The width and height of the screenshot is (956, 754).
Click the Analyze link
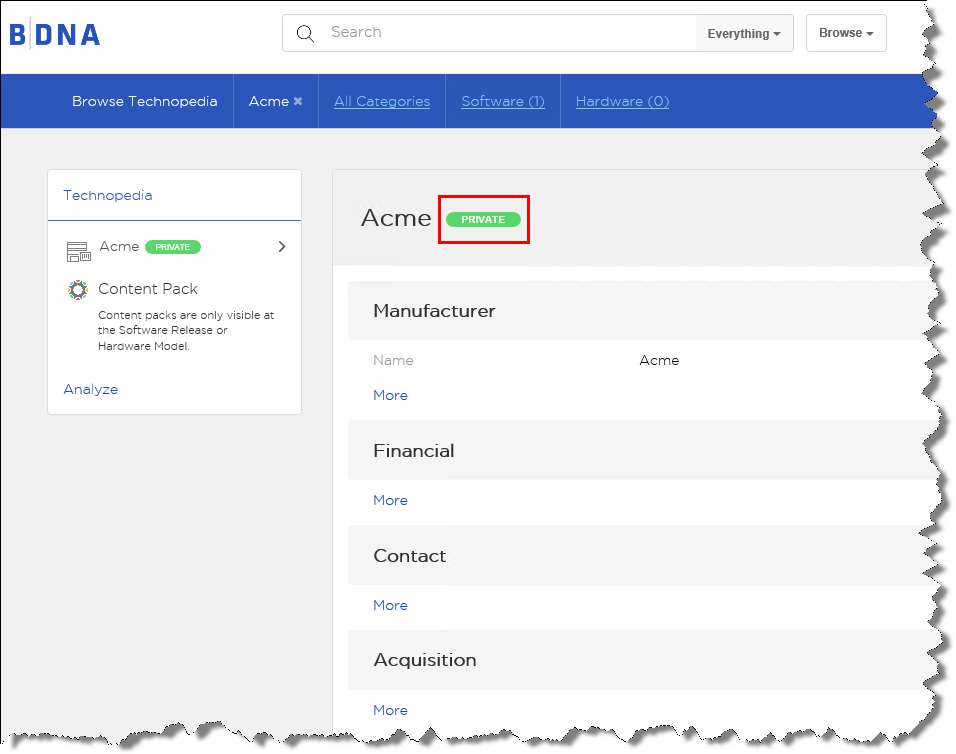click(x=91, y=389)
